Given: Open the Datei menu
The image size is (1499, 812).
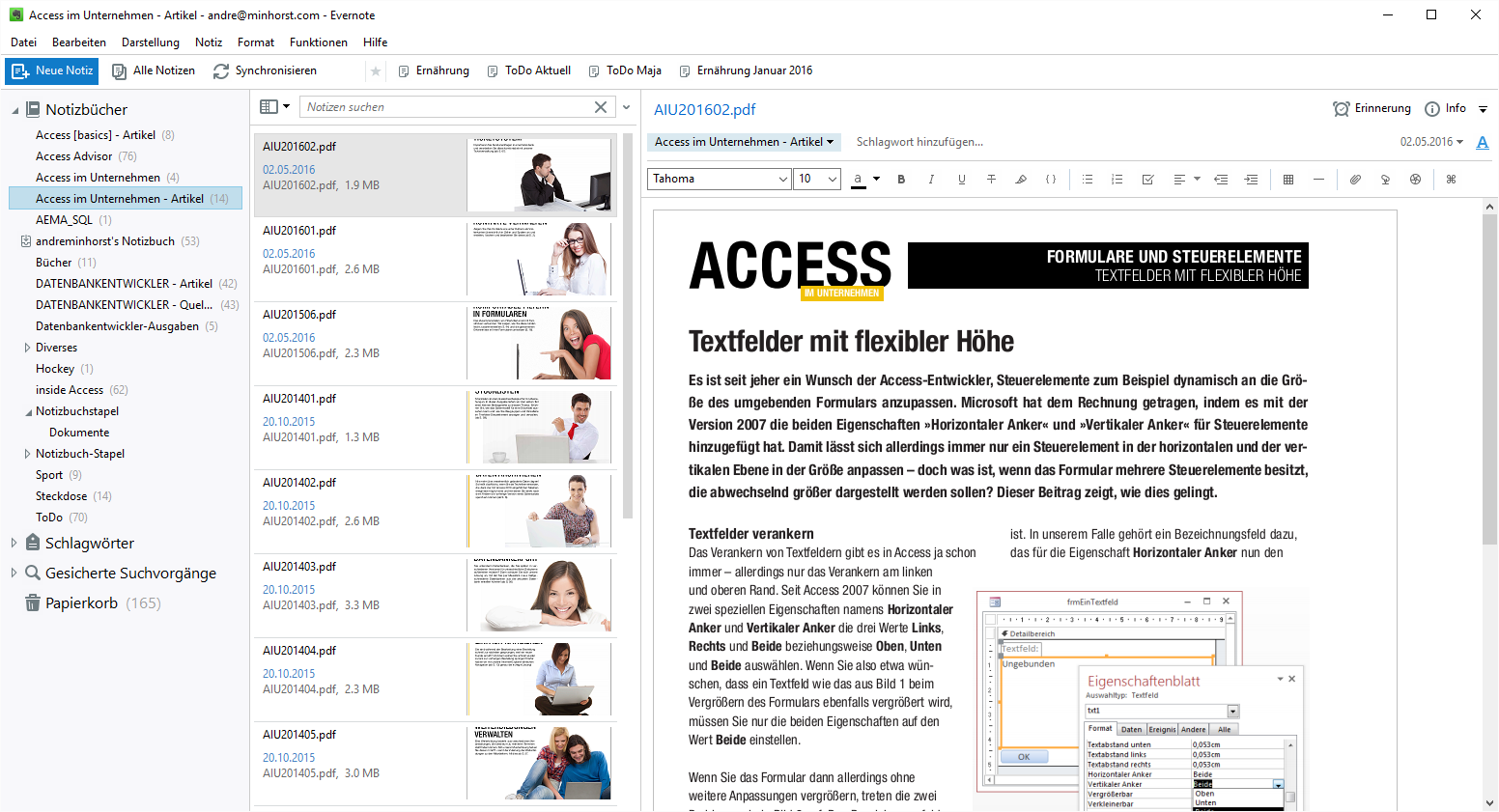Looking at the screenshot, I should click(24, 42).
